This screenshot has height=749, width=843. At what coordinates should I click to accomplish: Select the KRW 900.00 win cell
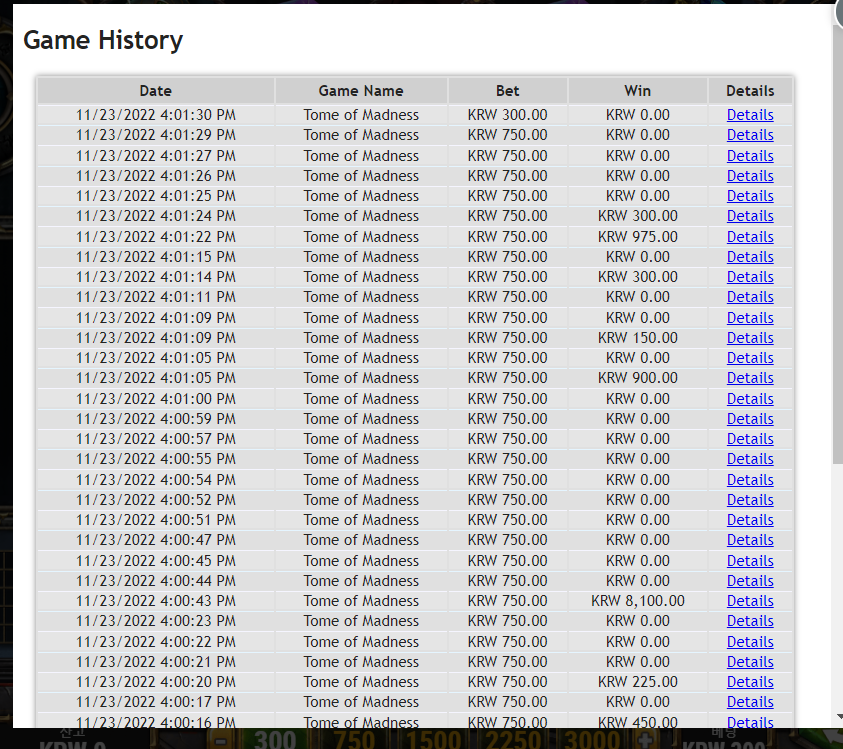click(638, 378)
